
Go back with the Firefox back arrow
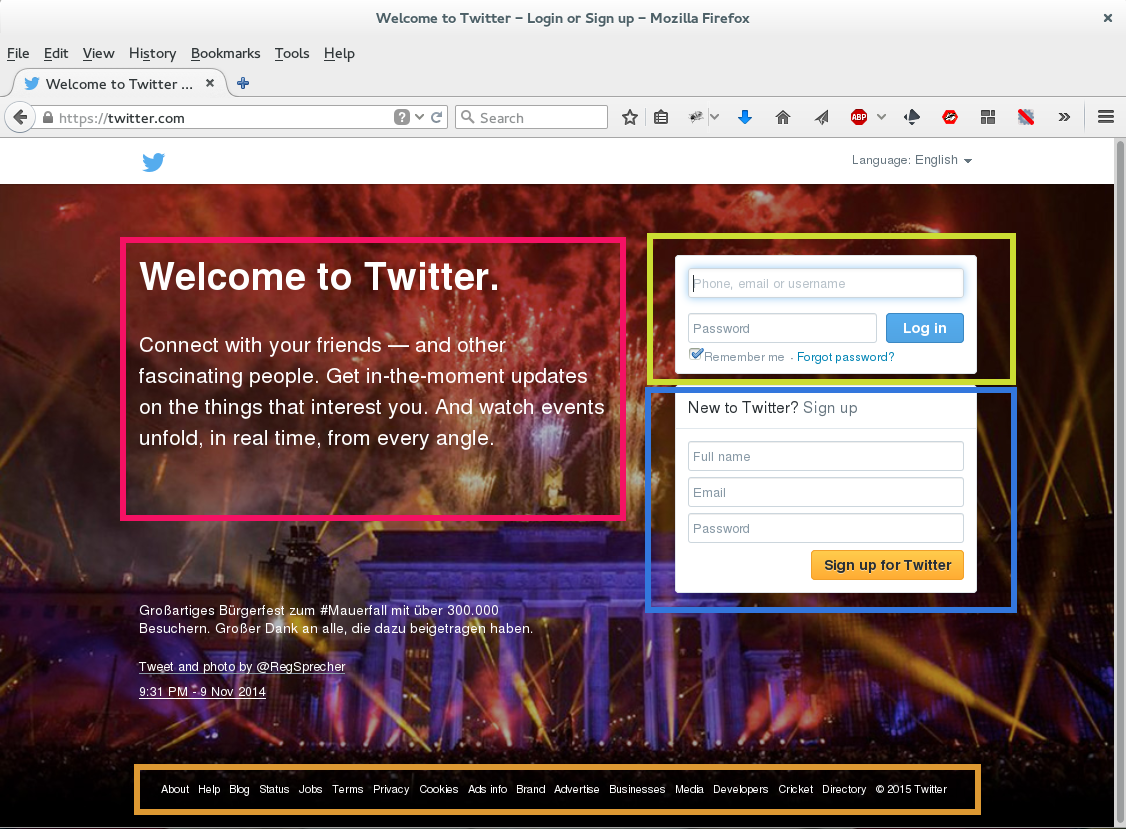20,117
